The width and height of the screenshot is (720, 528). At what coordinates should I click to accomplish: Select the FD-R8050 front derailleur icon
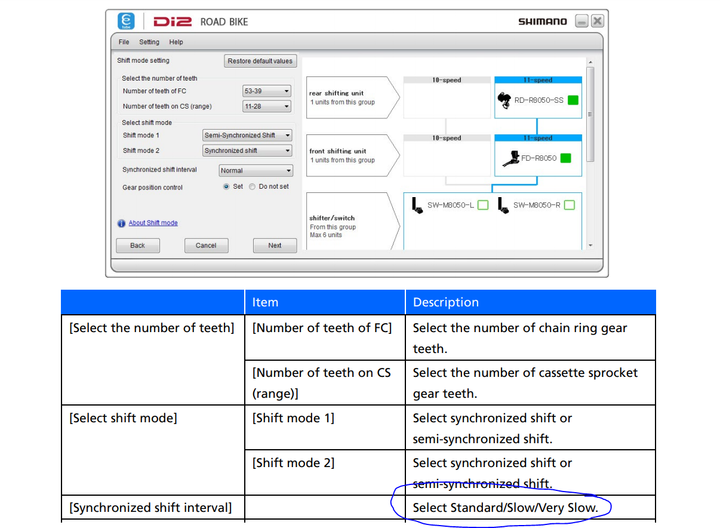(x=511, y=158)
